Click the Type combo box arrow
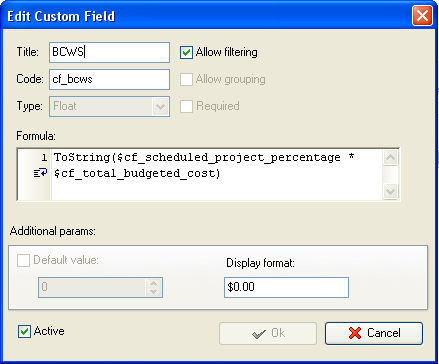 click(160, 107)
